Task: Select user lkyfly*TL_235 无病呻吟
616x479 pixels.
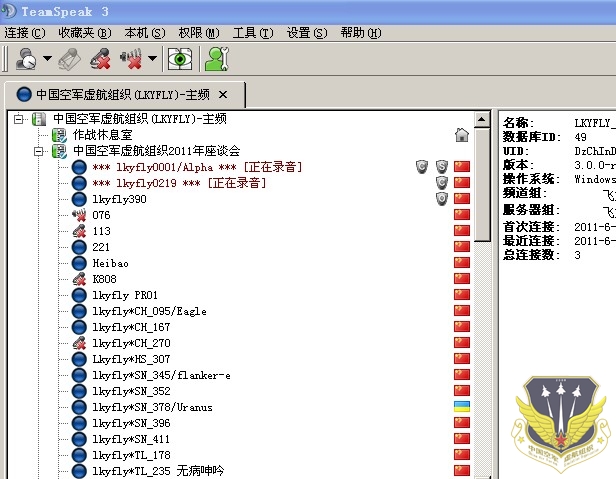Action: tap(158, 471)
